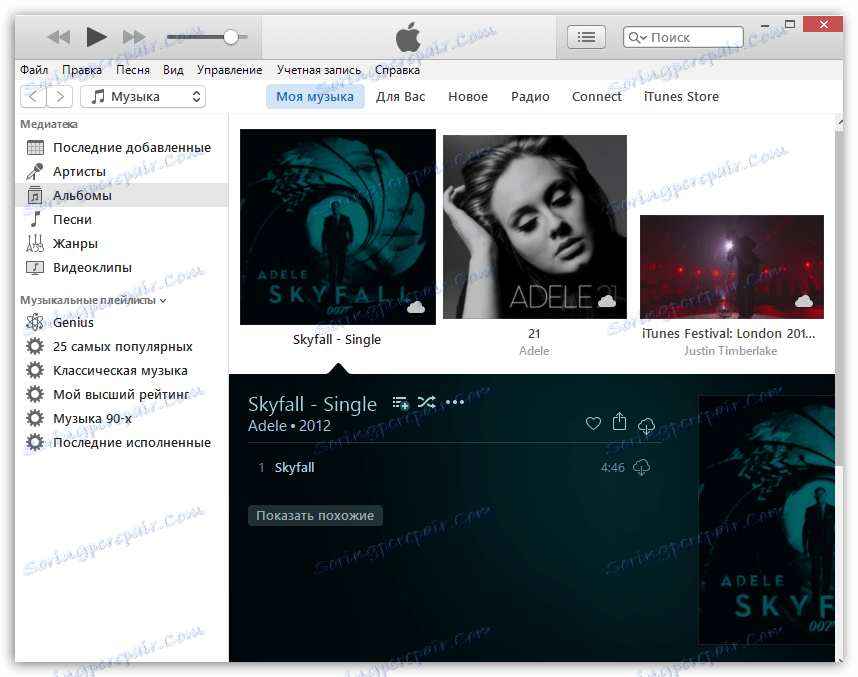This screenshot has height=677, width=858.
Task: Click the iTunes Festival London album cover
Action: coord(732,267)
